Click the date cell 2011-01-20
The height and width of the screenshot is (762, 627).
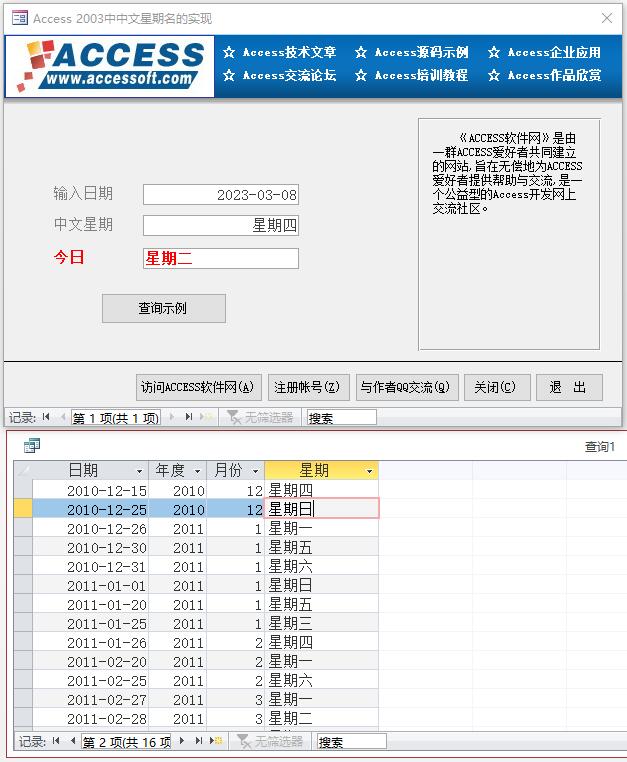click(x=90, y=604)
